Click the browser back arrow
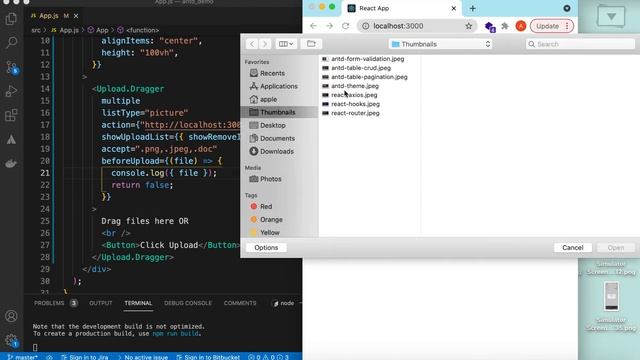The height and width of the screenshot is (360, 640). (313, 26)
